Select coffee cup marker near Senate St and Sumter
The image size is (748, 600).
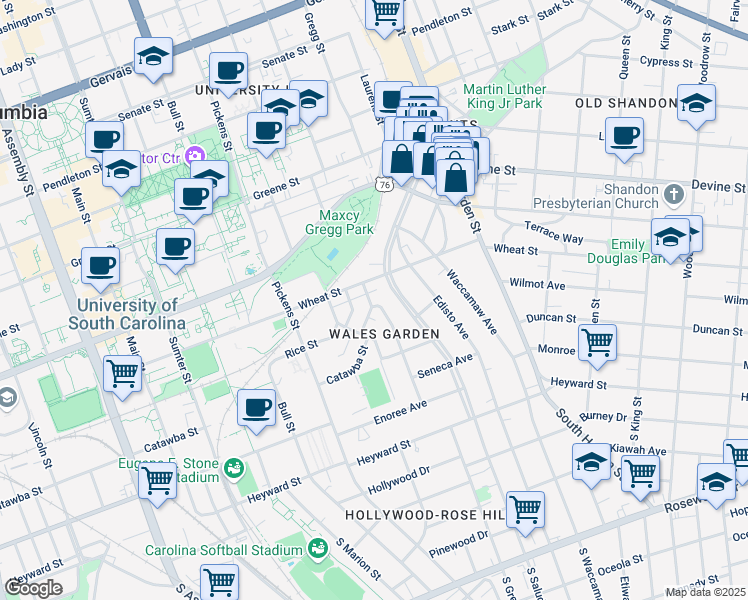pyautogui.click(x=104, y=142)
